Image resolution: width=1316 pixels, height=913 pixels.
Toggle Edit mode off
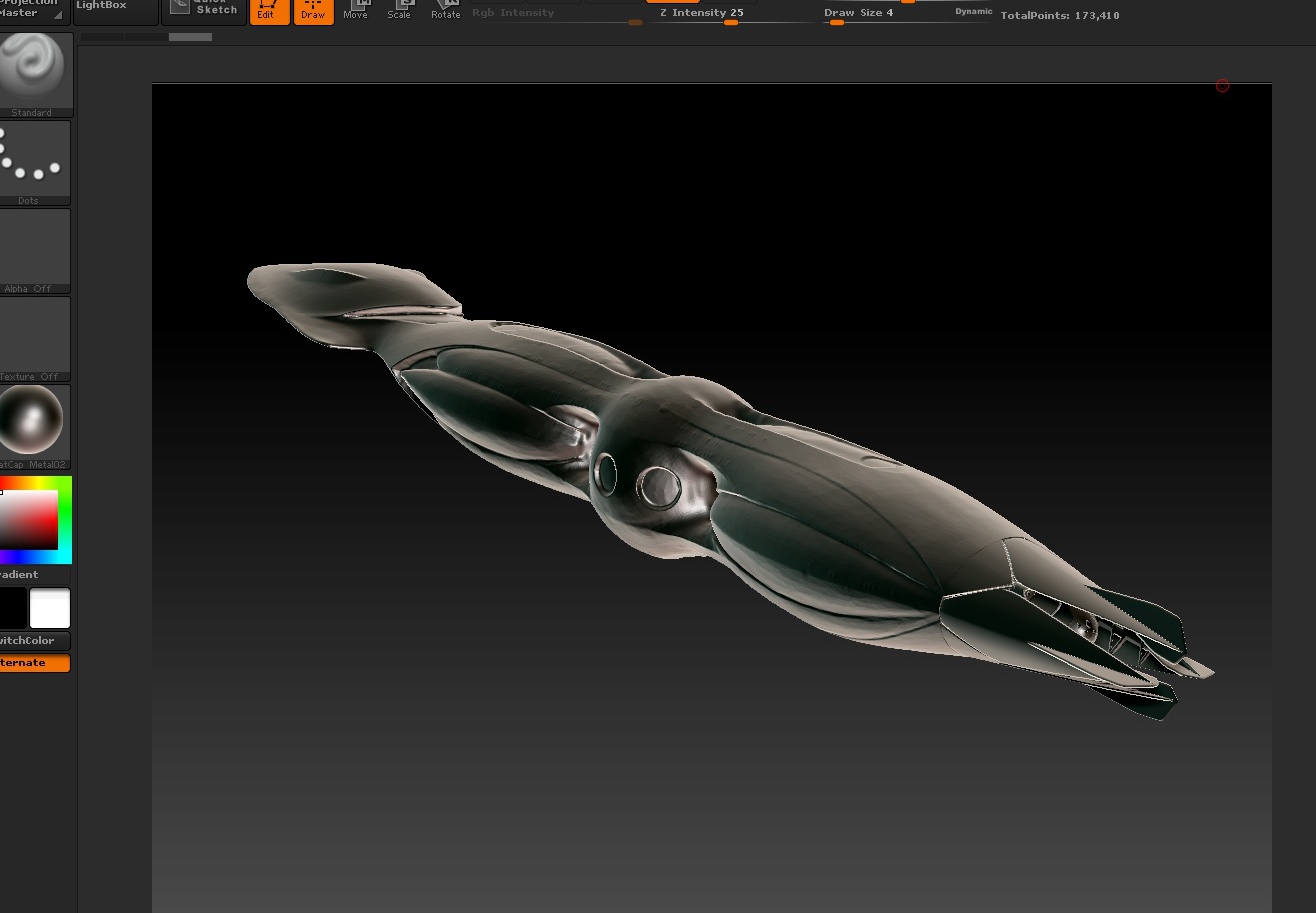269,10
